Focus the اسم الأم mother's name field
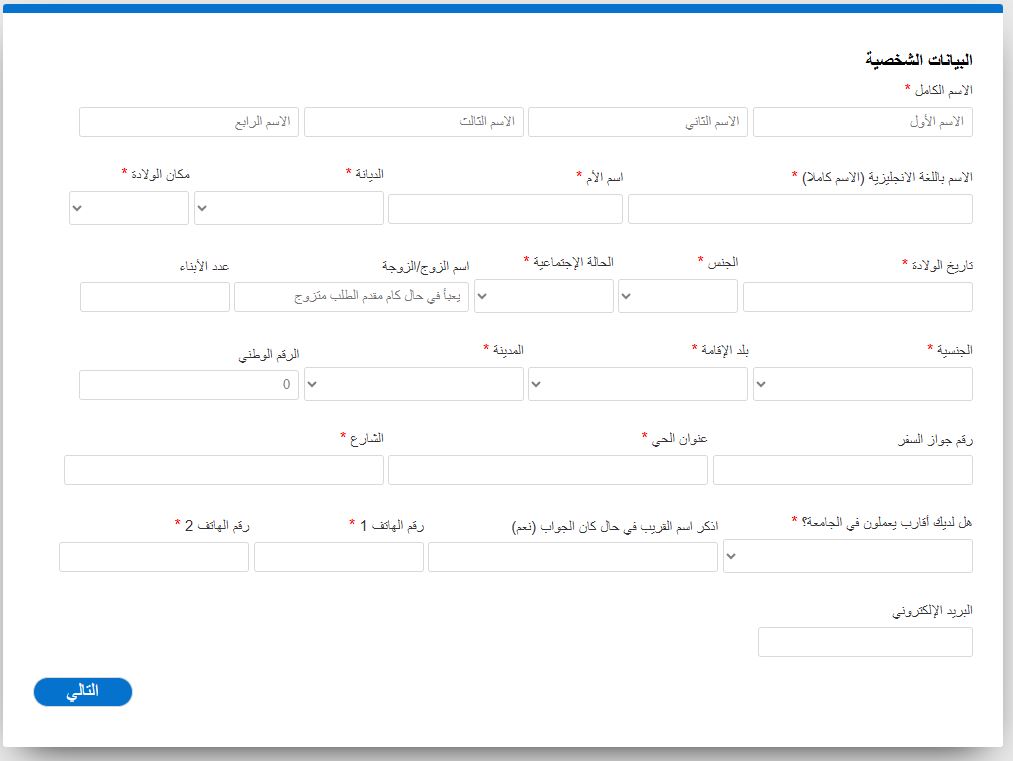Image resolution: width=1013 pixels, height=761 pixels. [505, 209]
